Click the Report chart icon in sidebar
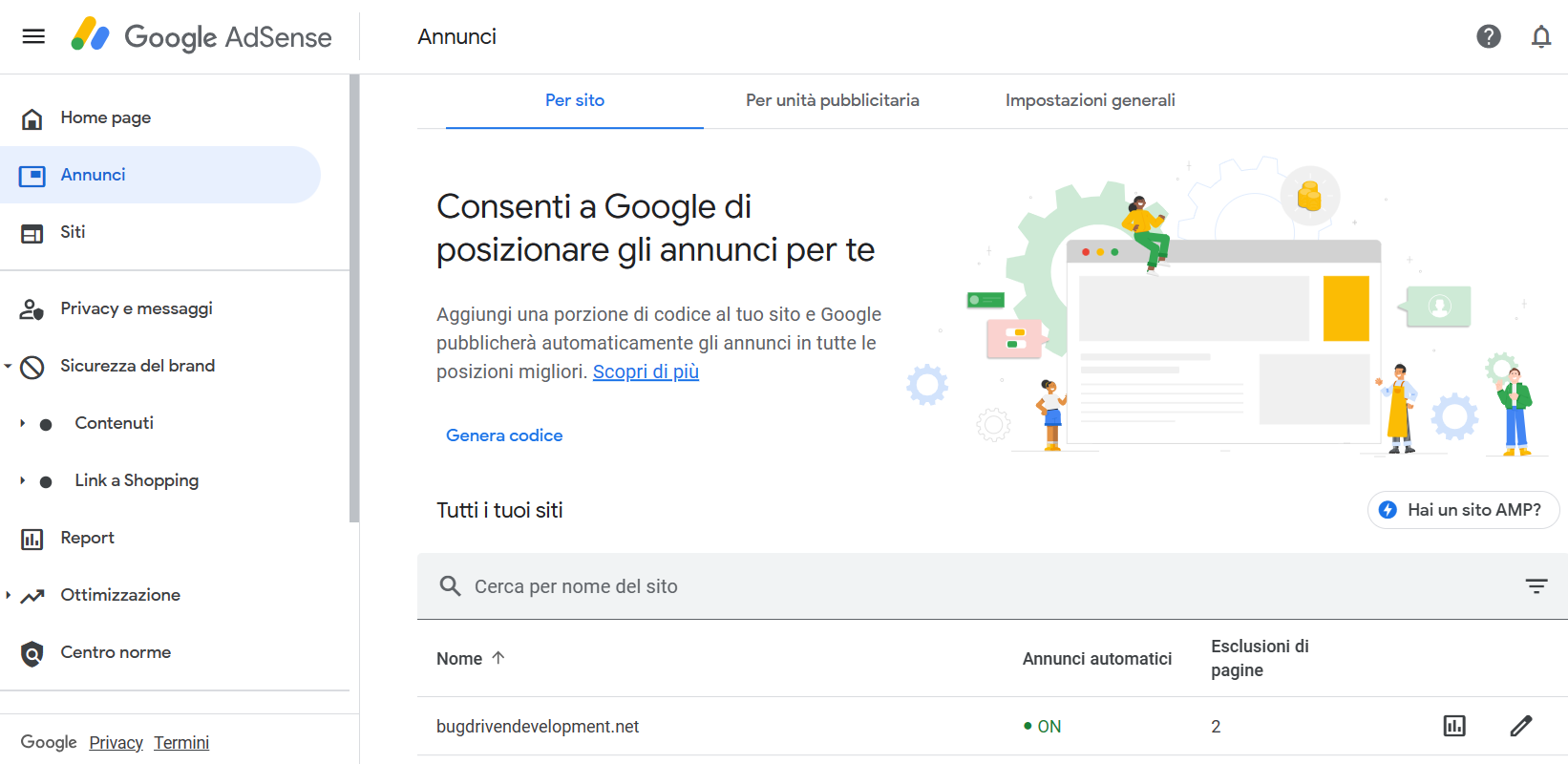The width and height of the screenshot is (1568, 764). pyautogui.click(x=32, y=539)
